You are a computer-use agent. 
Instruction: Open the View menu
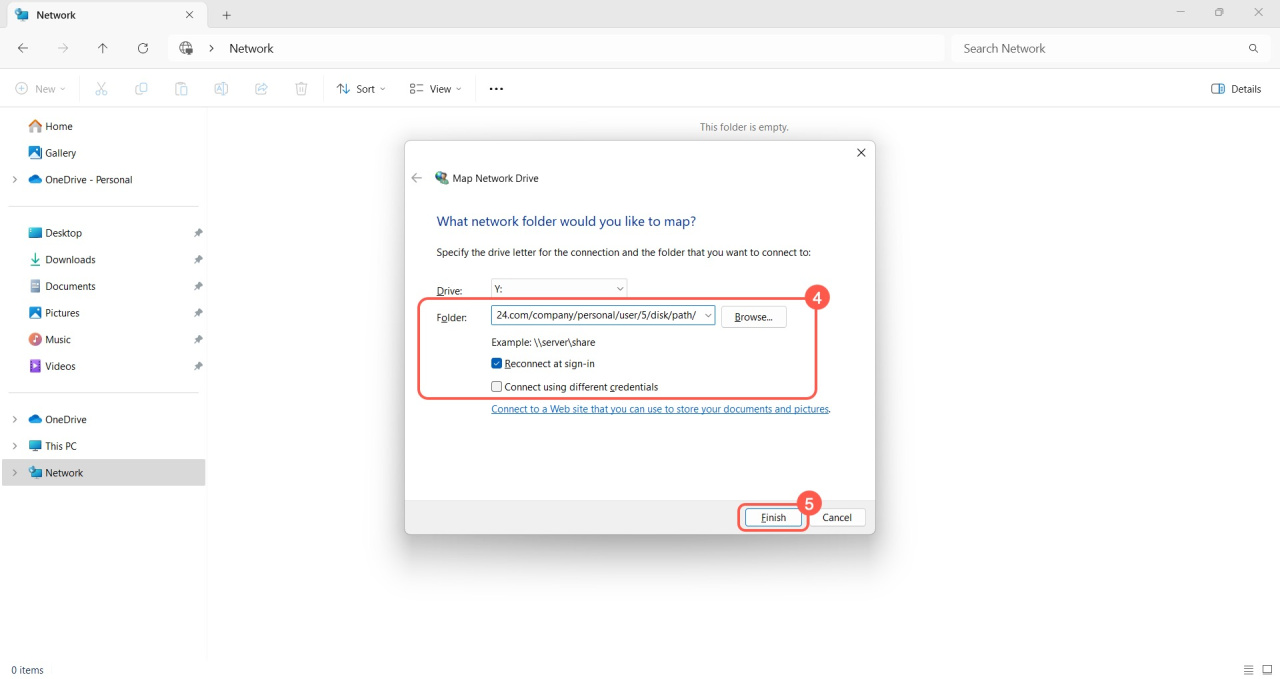coord(435,89)
